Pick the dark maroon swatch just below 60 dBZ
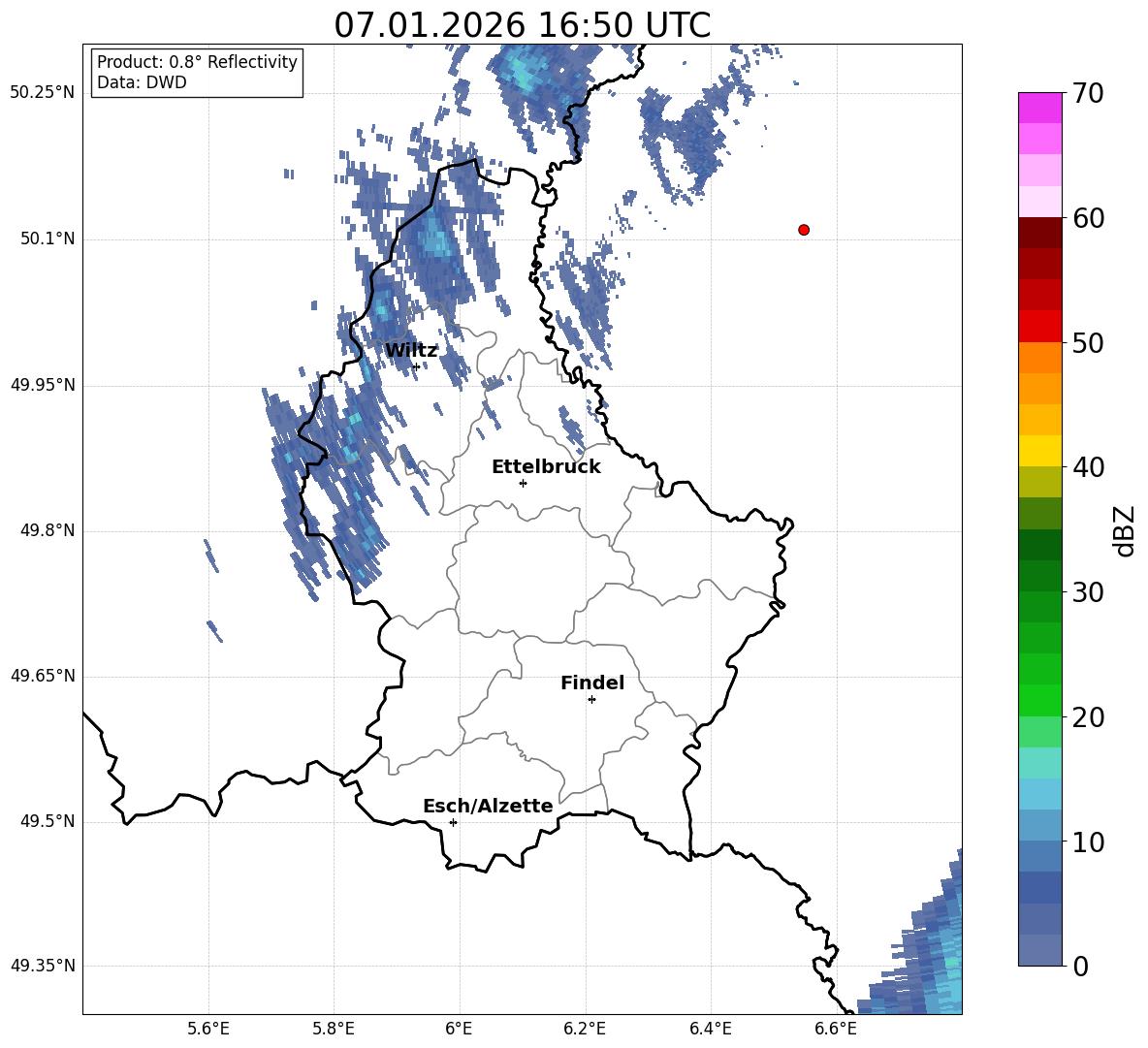The image size is (1148, 1048). [x=1039, y=233]
